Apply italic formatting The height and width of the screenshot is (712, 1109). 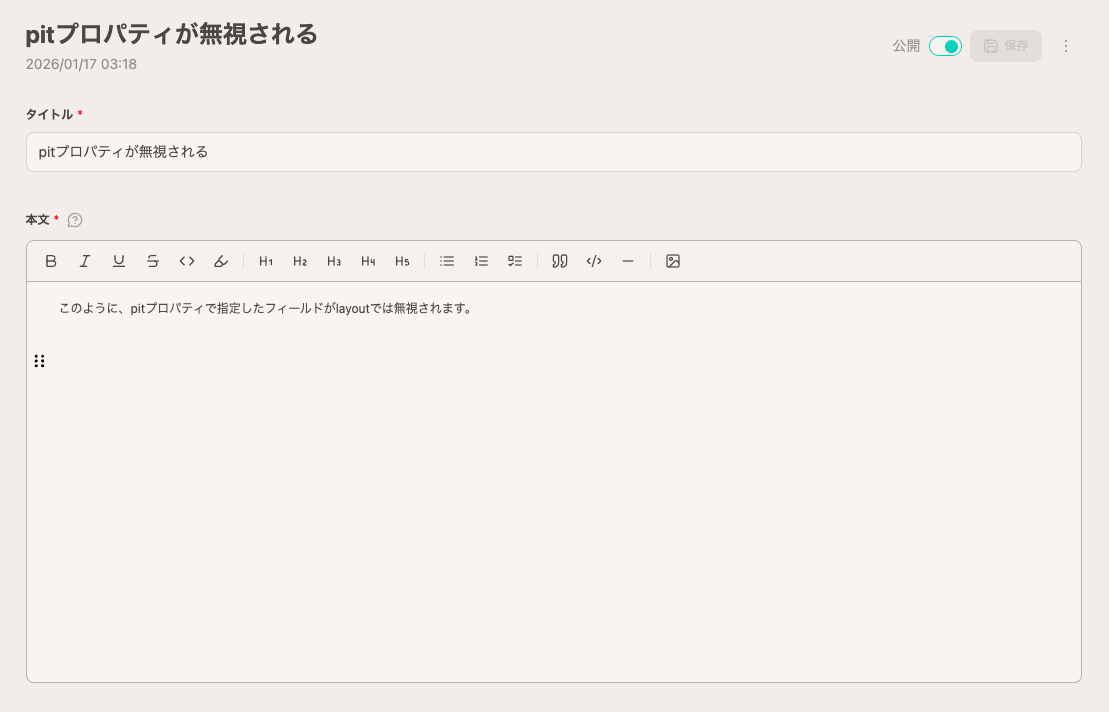click(85, 261)
